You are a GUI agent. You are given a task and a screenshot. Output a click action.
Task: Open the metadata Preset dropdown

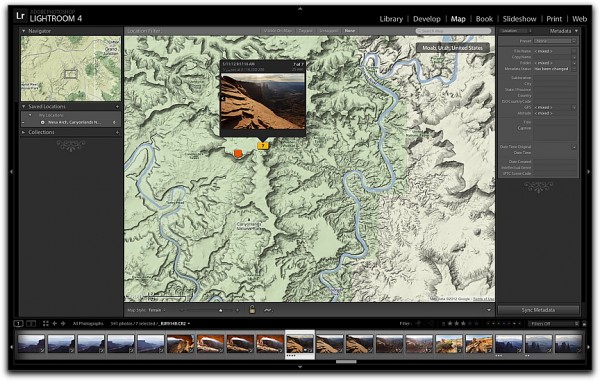[555, 41]
